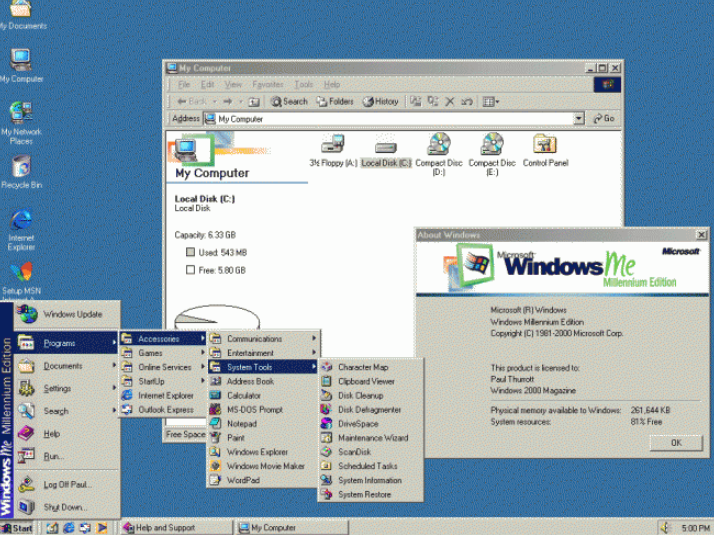Open Settings submenu in Start menu
The height and width of the screenshot is (535, 714).
tap(67, 388)
